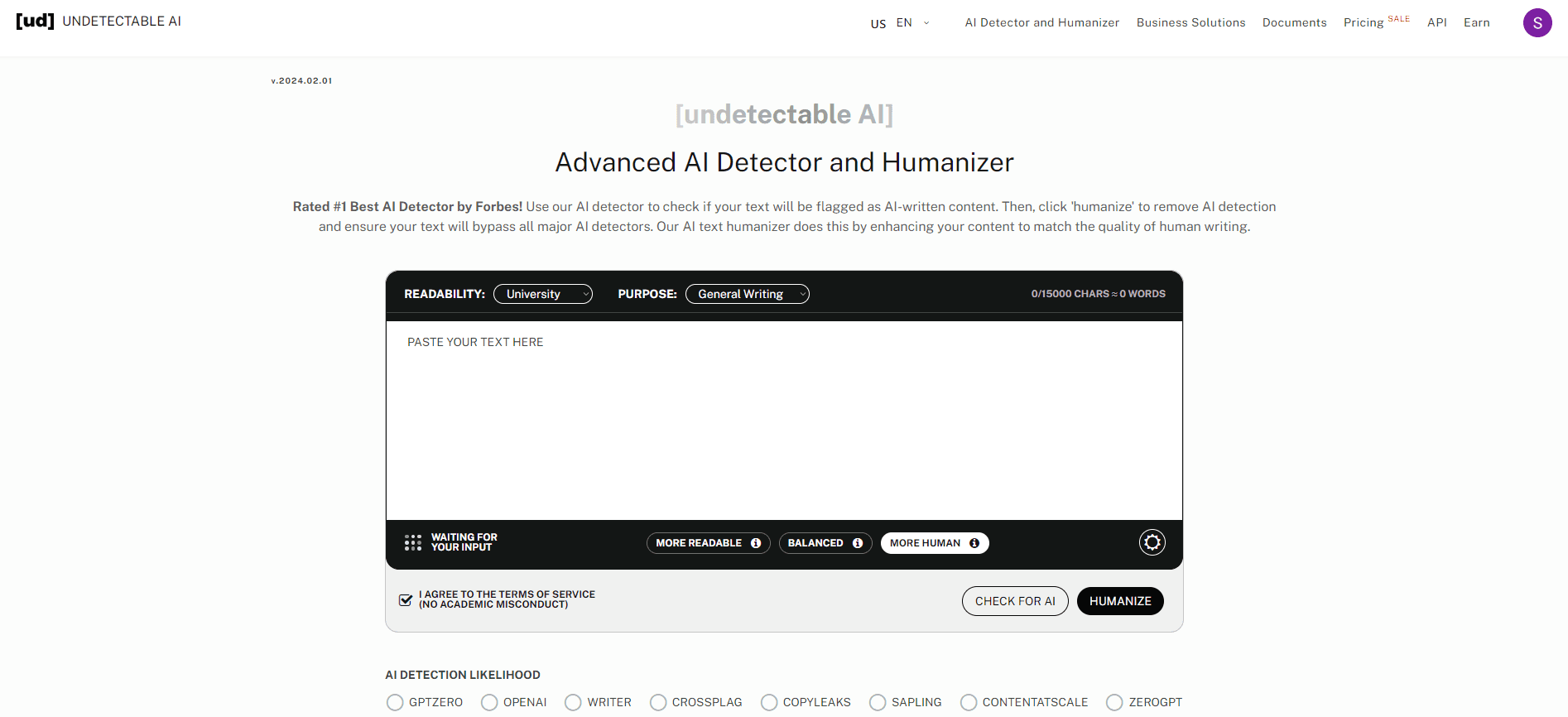Click the dotted grid status icon

pos(413,542)
